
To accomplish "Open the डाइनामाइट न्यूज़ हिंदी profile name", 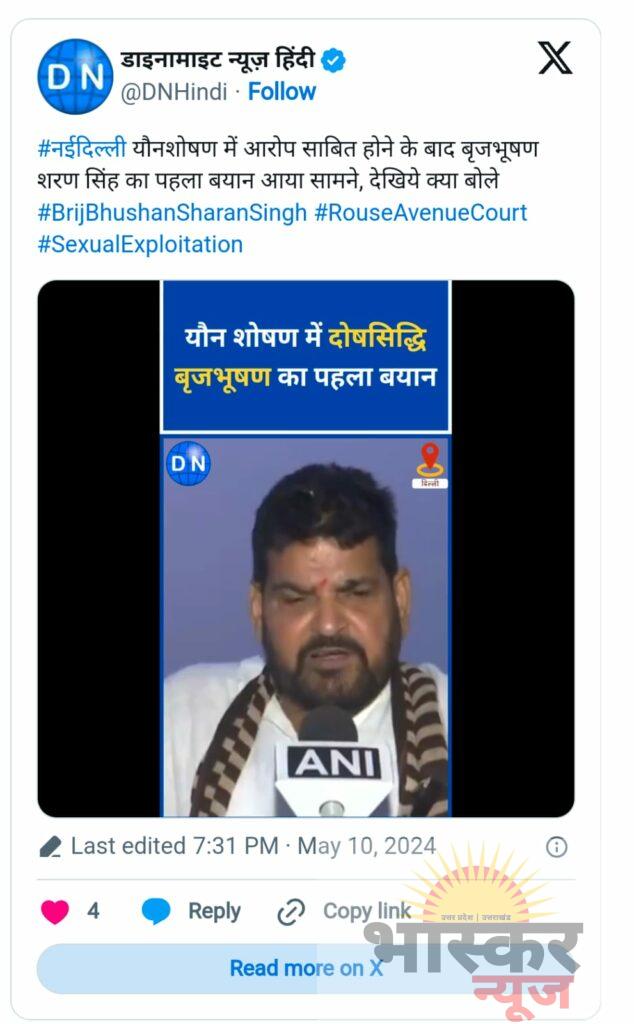I will tap(218, 60).
